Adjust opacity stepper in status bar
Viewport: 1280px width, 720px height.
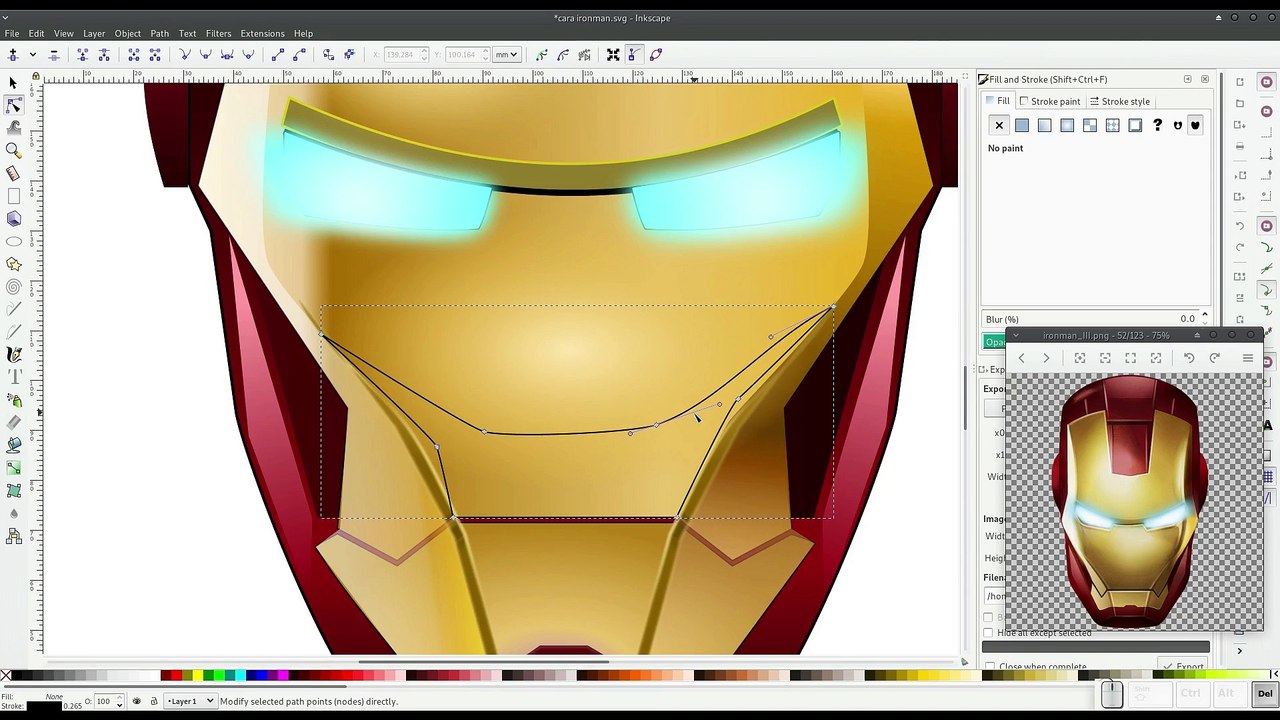tap(119, 701)
